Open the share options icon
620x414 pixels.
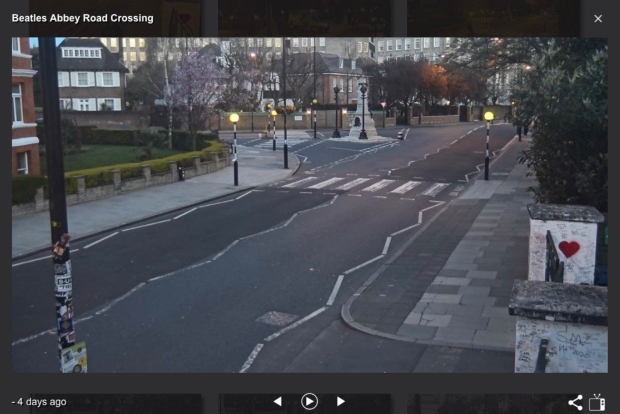pyautogui.click(x=575, y=403)
